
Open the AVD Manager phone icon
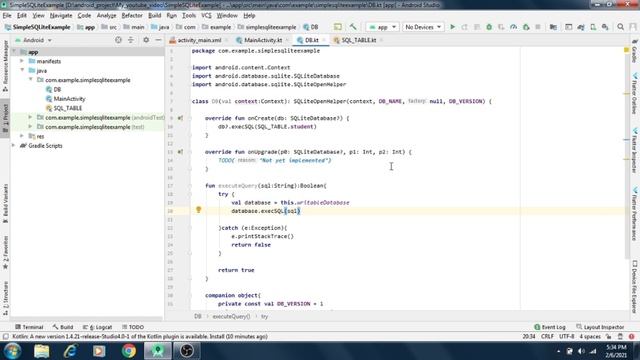tap(593, 27)
